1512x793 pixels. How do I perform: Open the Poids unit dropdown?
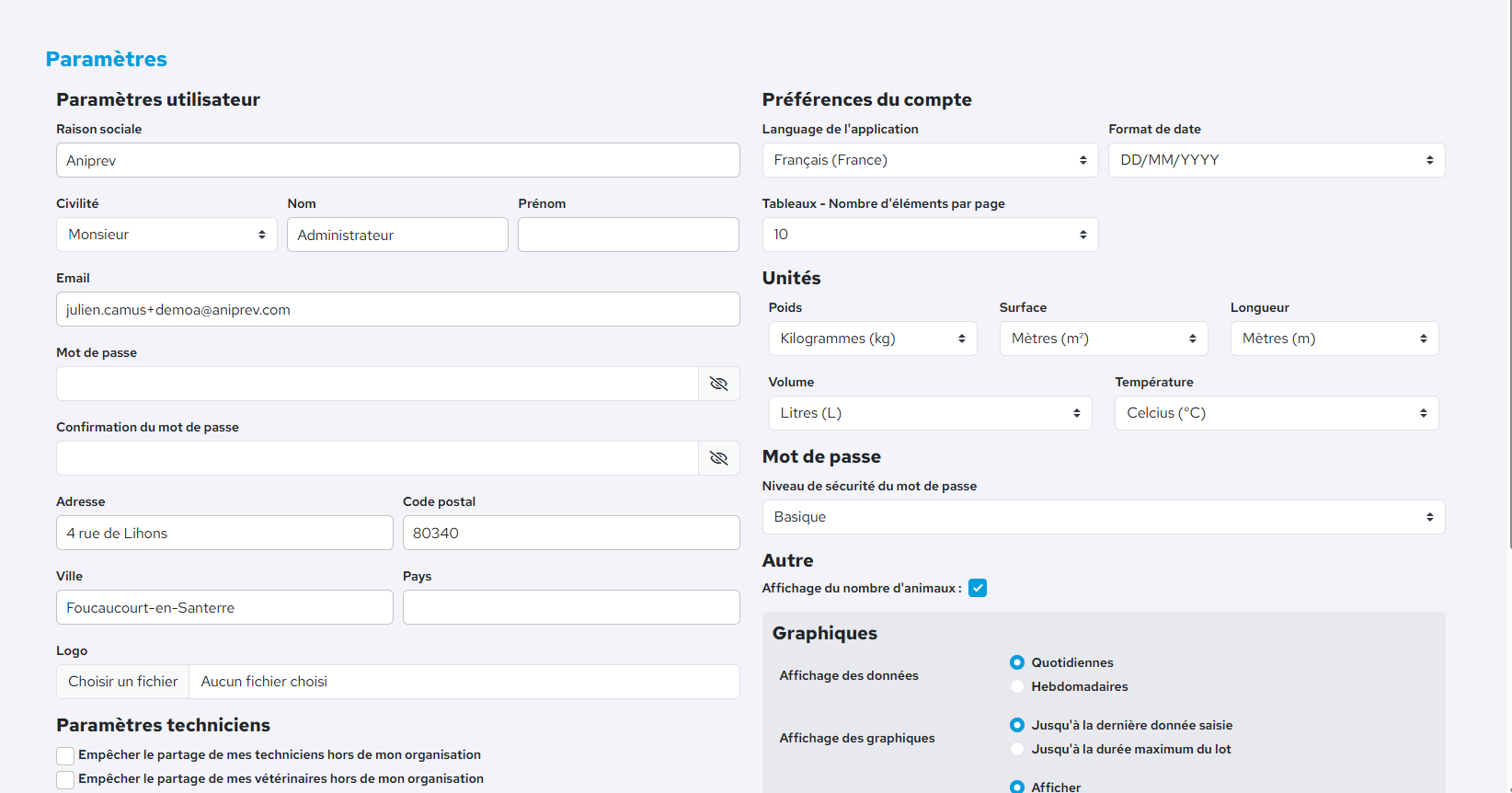872,339
